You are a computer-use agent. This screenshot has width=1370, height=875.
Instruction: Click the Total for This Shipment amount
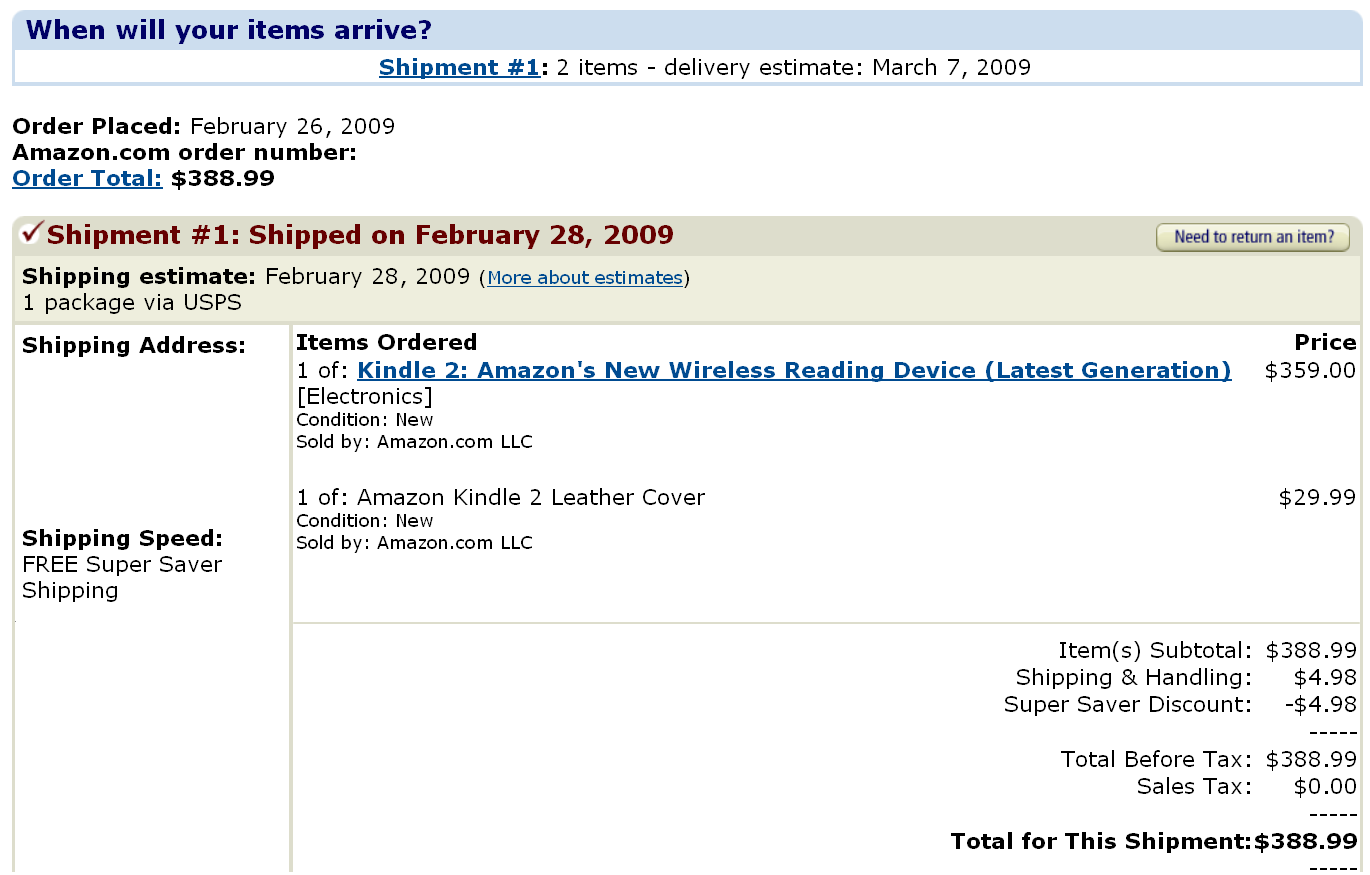(1306, 841)
